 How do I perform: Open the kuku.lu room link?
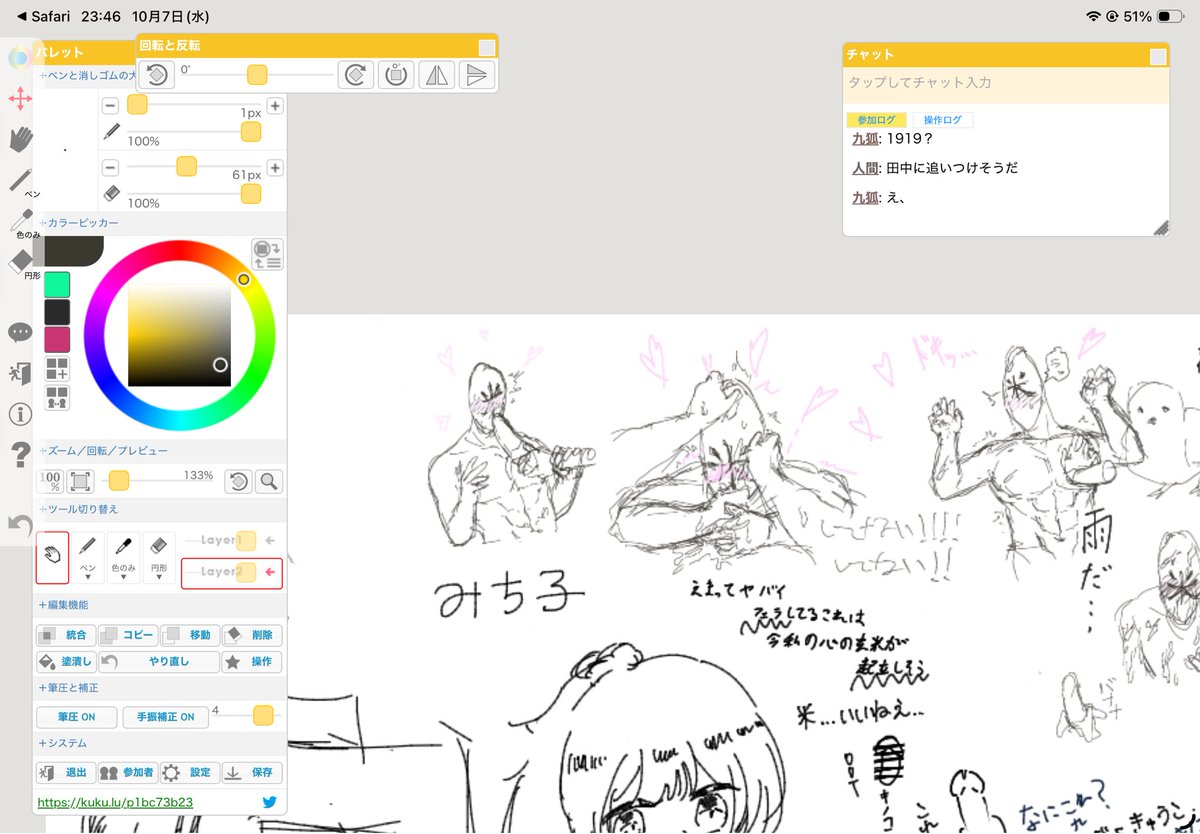(x=115, y=802)
